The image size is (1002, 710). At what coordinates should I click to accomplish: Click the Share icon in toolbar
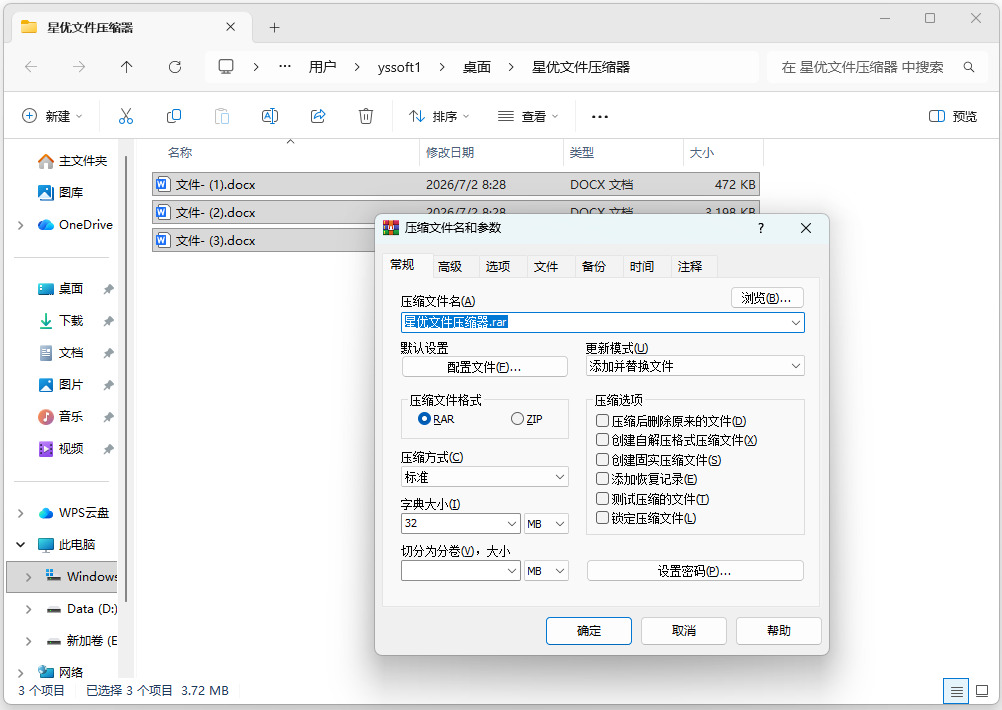[x=318, y=116]
